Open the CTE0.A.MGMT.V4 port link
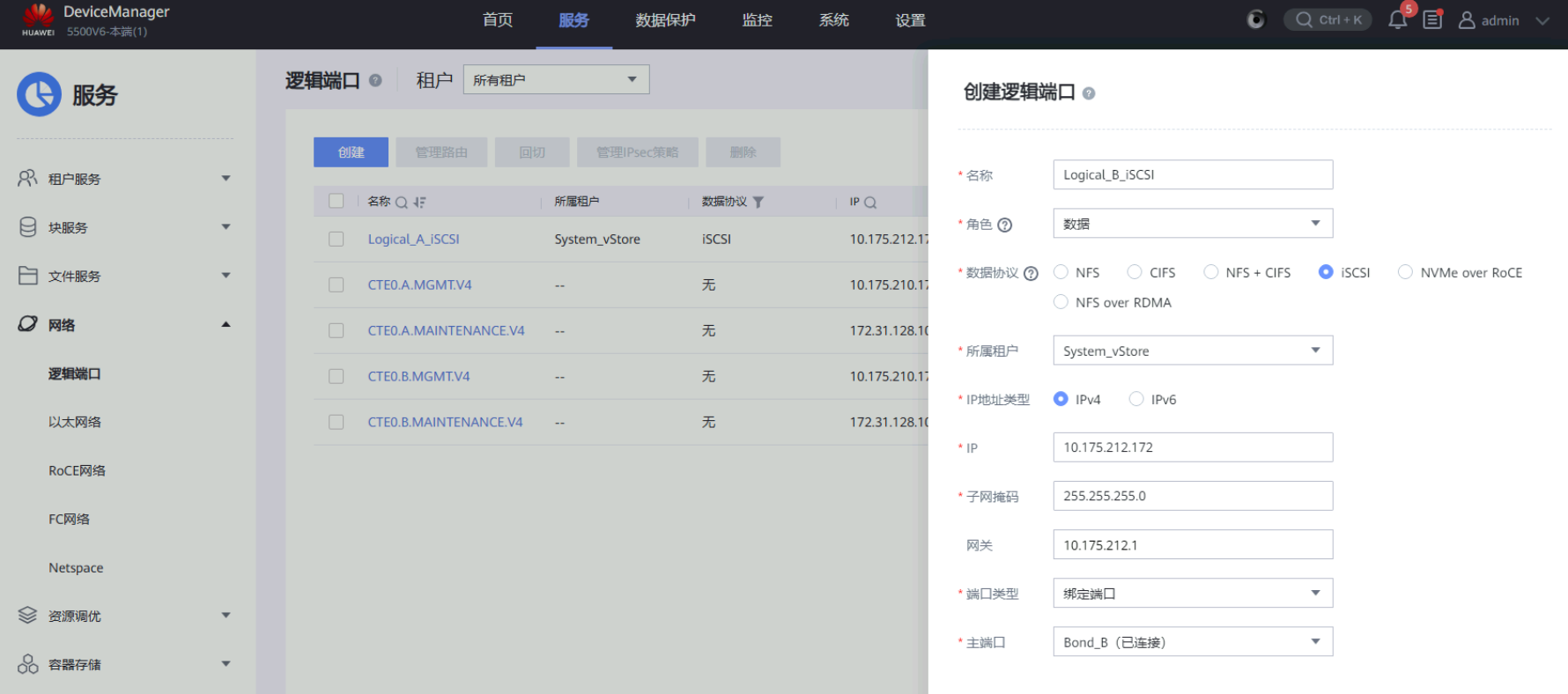Image resolution: width=1568 pixels, height=694 pixels. [419, 285]
